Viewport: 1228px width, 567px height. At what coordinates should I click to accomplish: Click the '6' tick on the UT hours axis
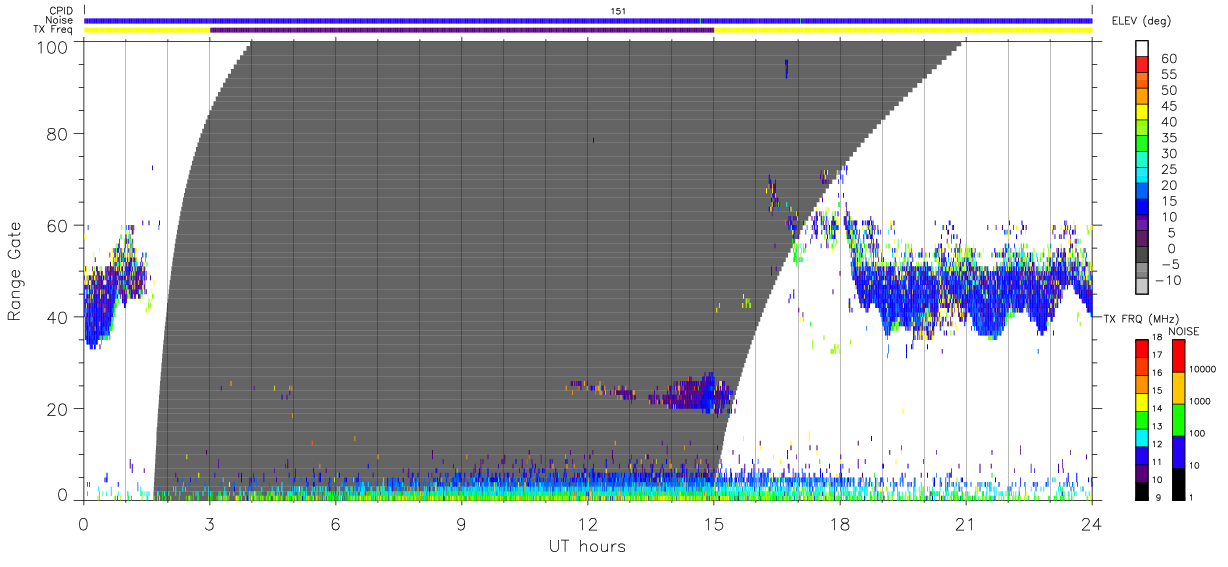pos(335,523)
